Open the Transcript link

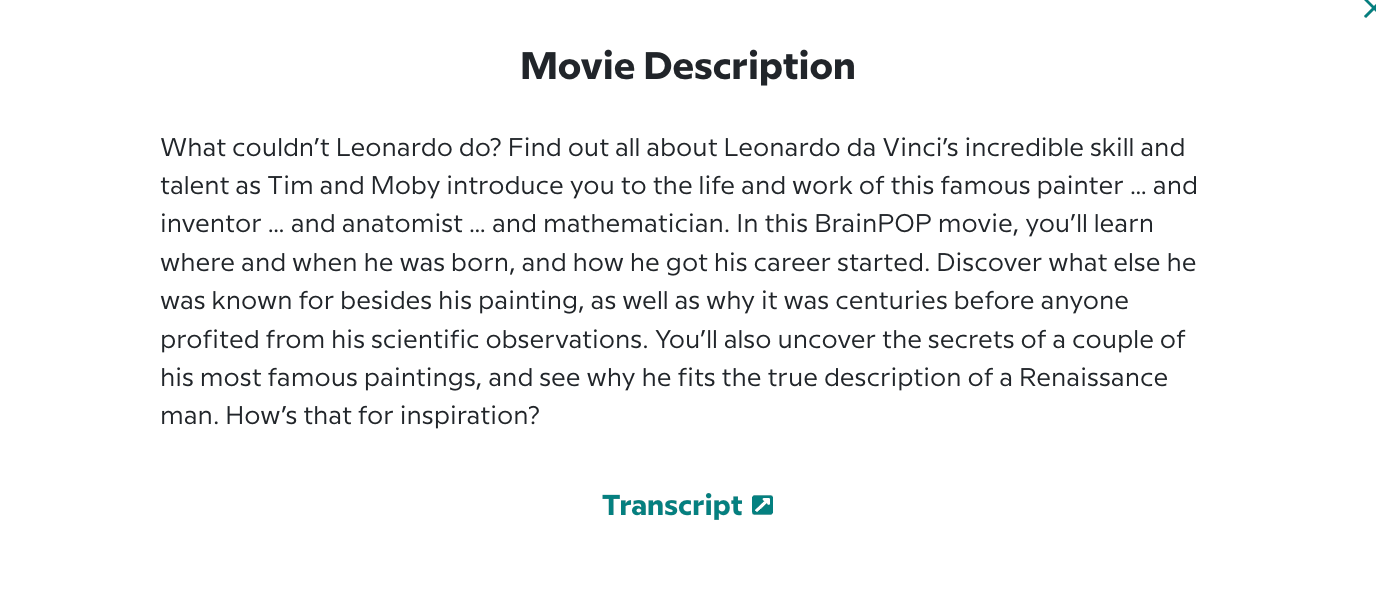(x=672, y=506)
